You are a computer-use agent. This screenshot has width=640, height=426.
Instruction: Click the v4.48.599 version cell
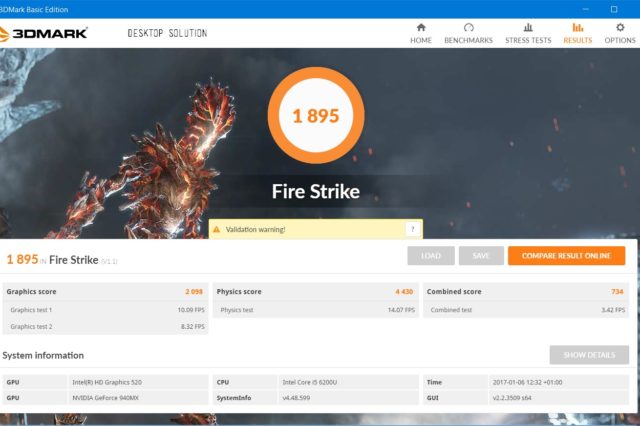point(348,398)
